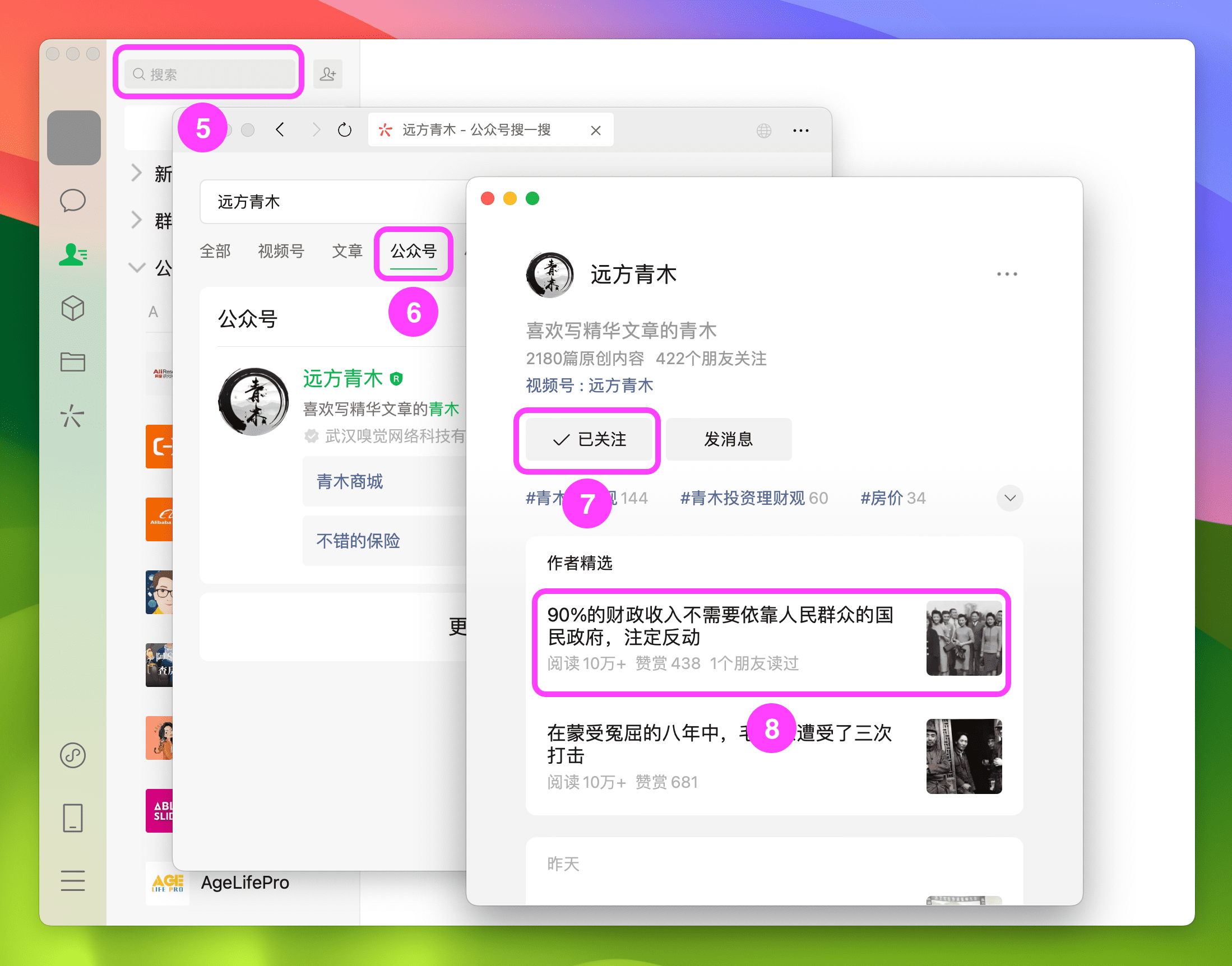Click the 发消息 button
Screen dimensions: 1232x966
[x=729, y=439]
